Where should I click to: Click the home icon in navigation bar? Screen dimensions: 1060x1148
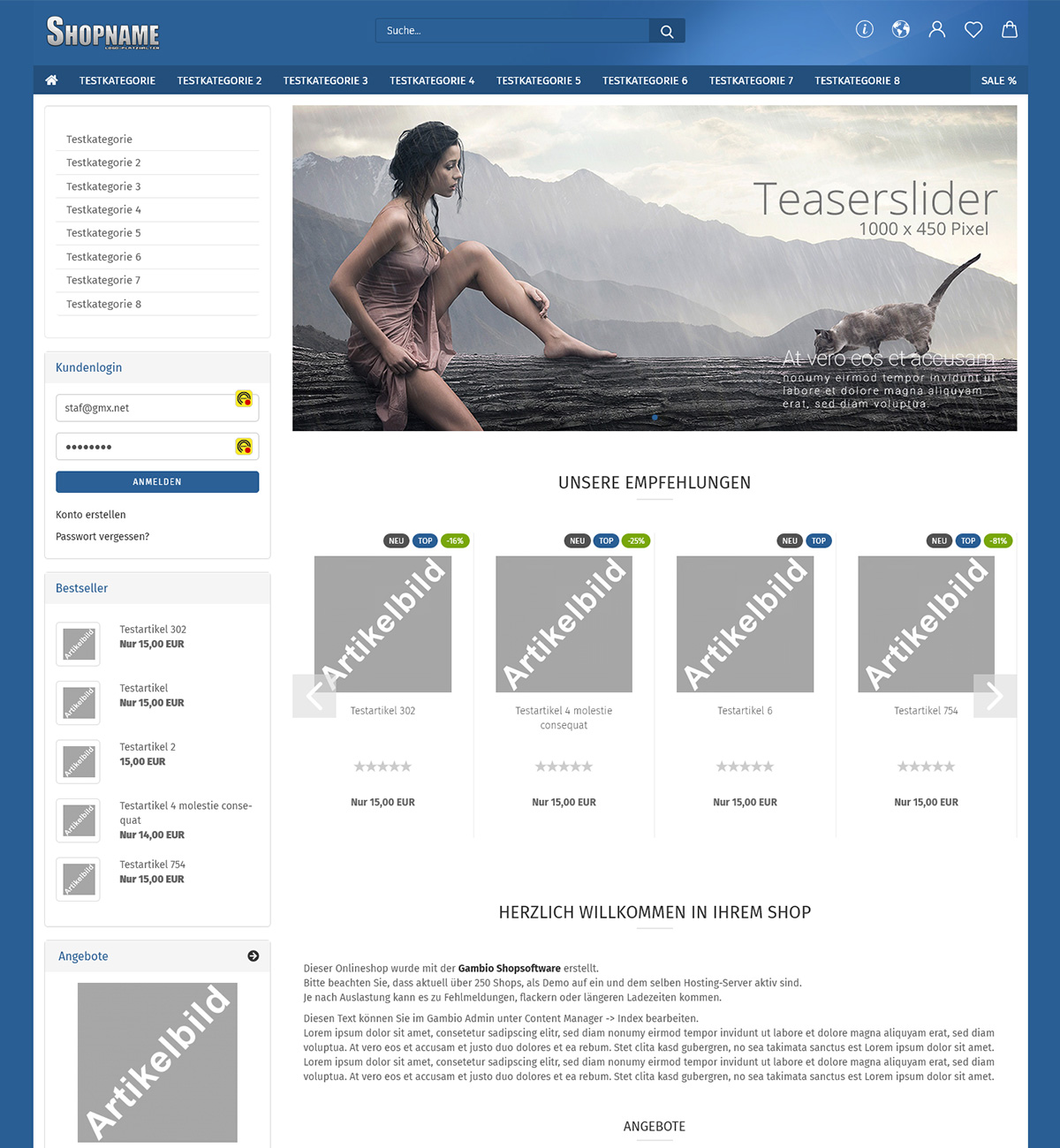51,80
